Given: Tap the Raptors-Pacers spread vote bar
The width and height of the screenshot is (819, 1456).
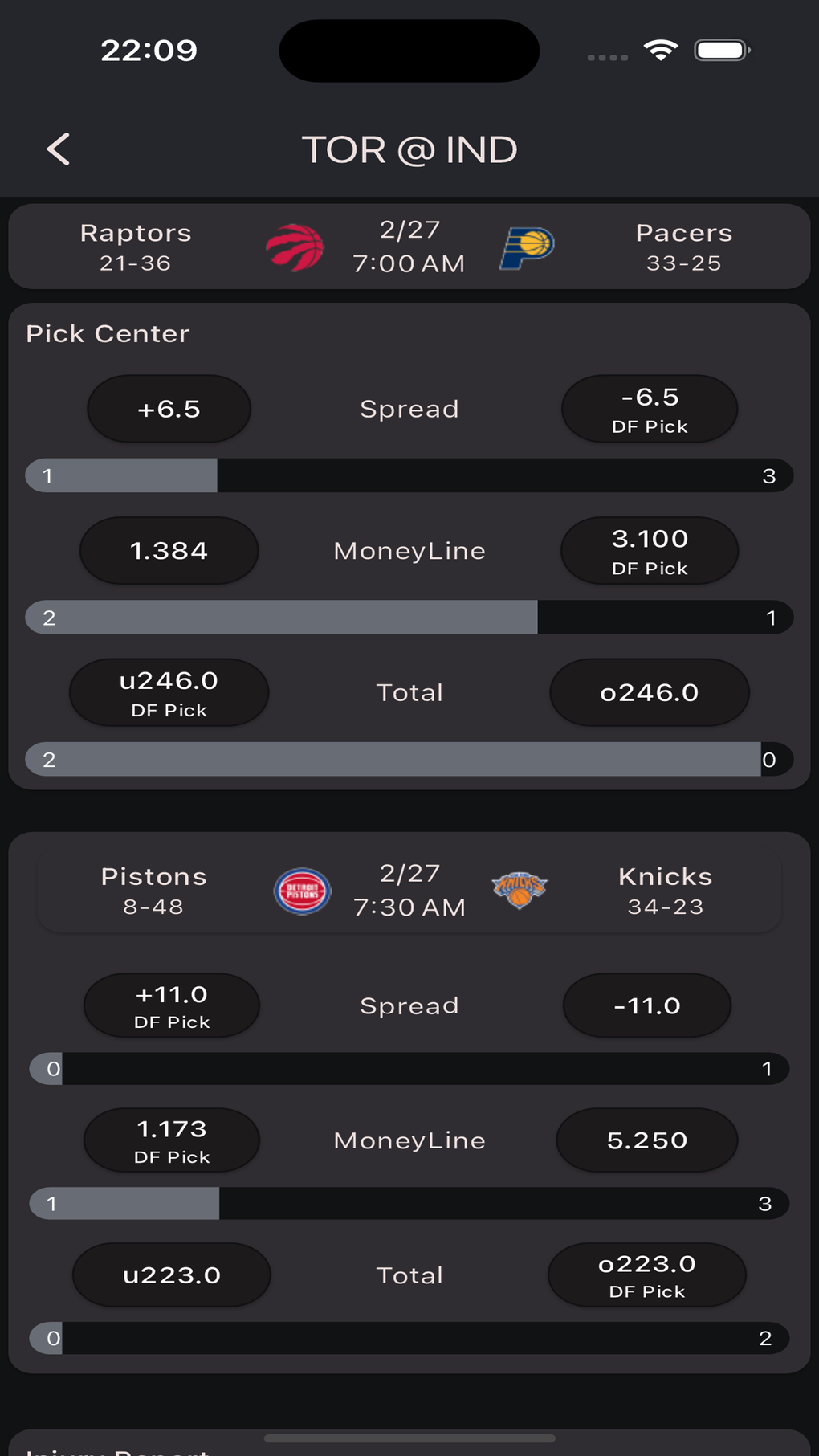Looking at the screenshot, I should 409,476.
